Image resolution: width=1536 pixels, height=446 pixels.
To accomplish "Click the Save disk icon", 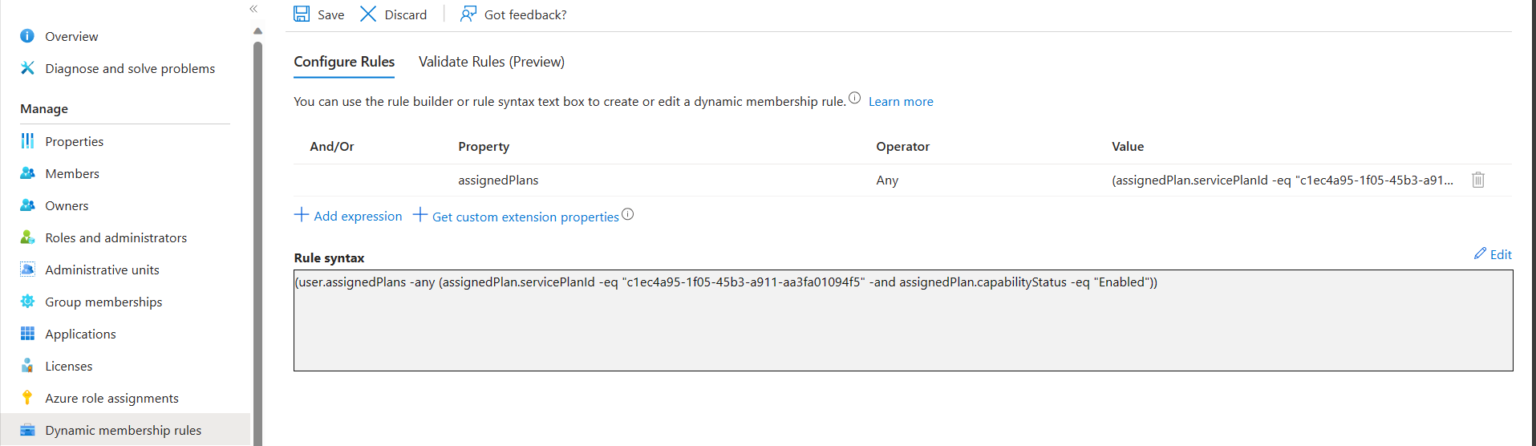I will click(x=301, y=14).
